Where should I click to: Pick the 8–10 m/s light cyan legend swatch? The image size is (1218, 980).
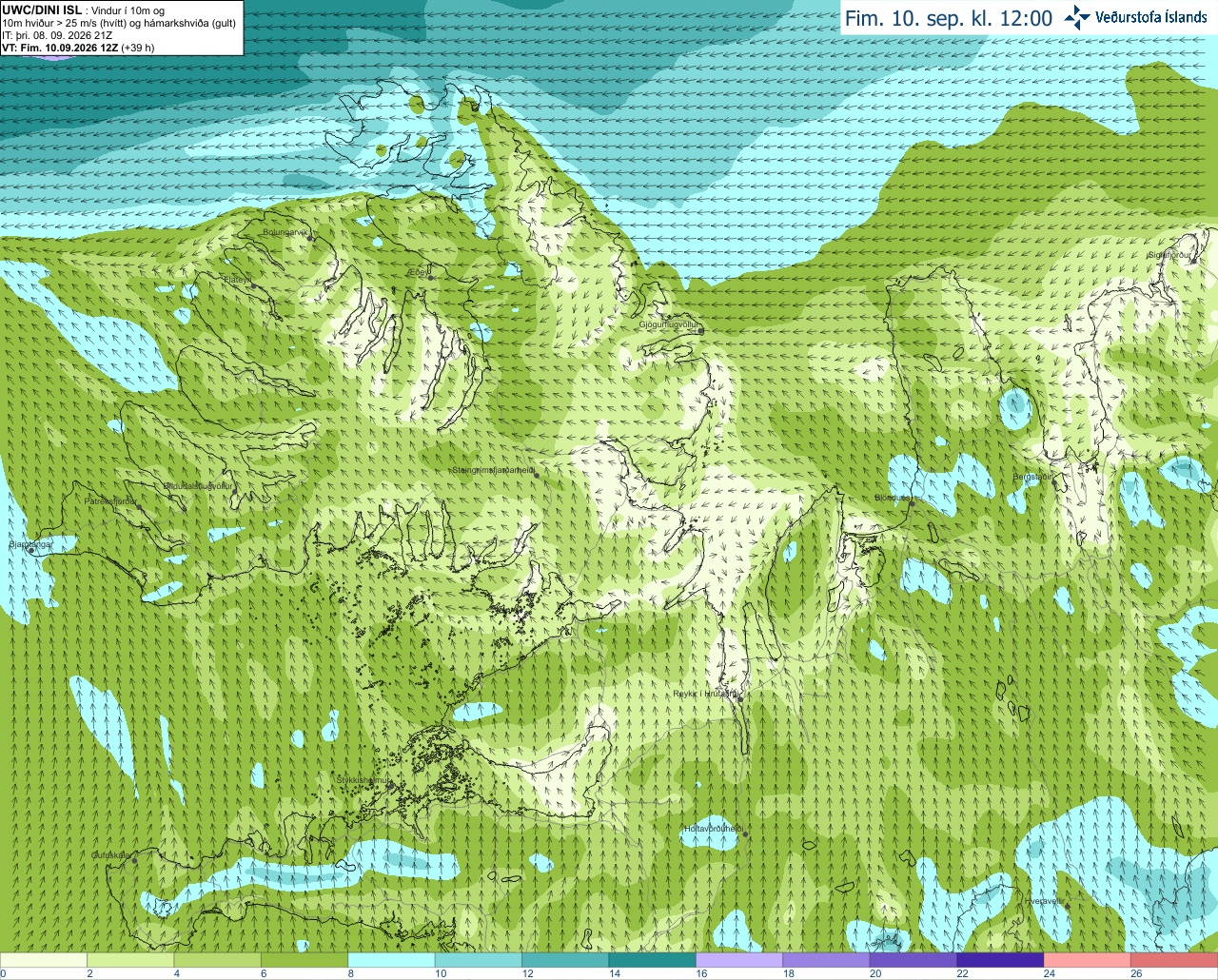[x=391, y=960]
